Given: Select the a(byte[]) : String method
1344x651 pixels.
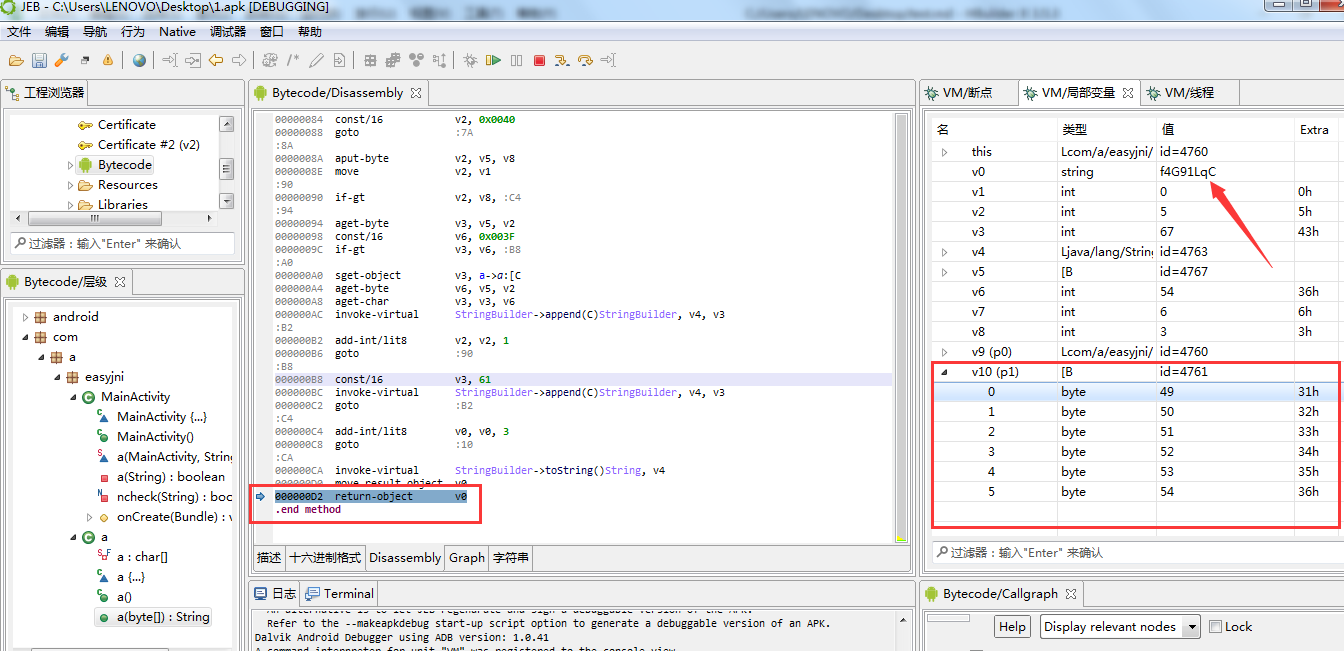Looking at the screenshot, I should (x=154, y=617).
